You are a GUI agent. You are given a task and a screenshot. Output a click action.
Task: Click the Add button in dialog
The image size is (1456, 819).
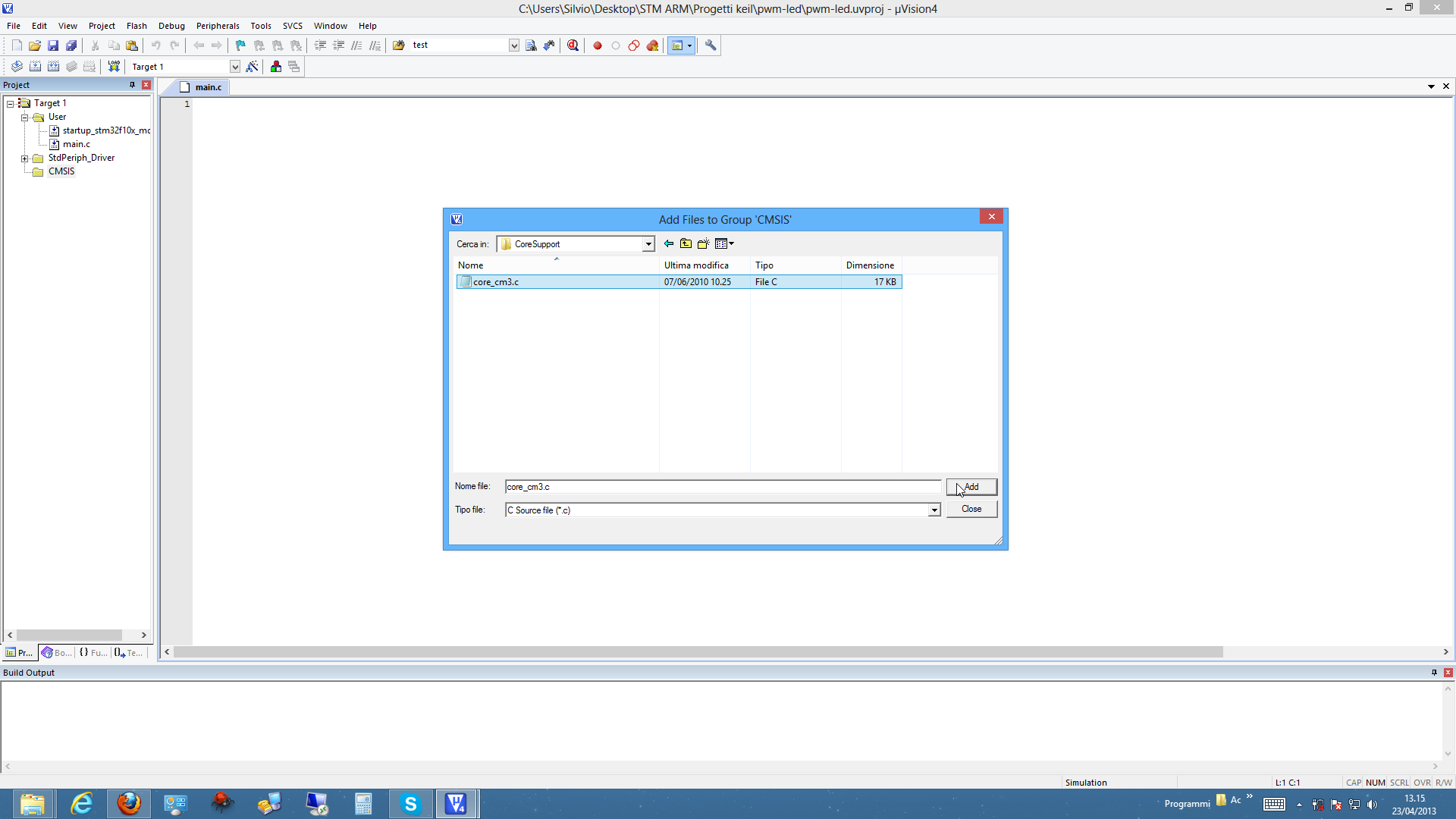[x=971, y=487]
